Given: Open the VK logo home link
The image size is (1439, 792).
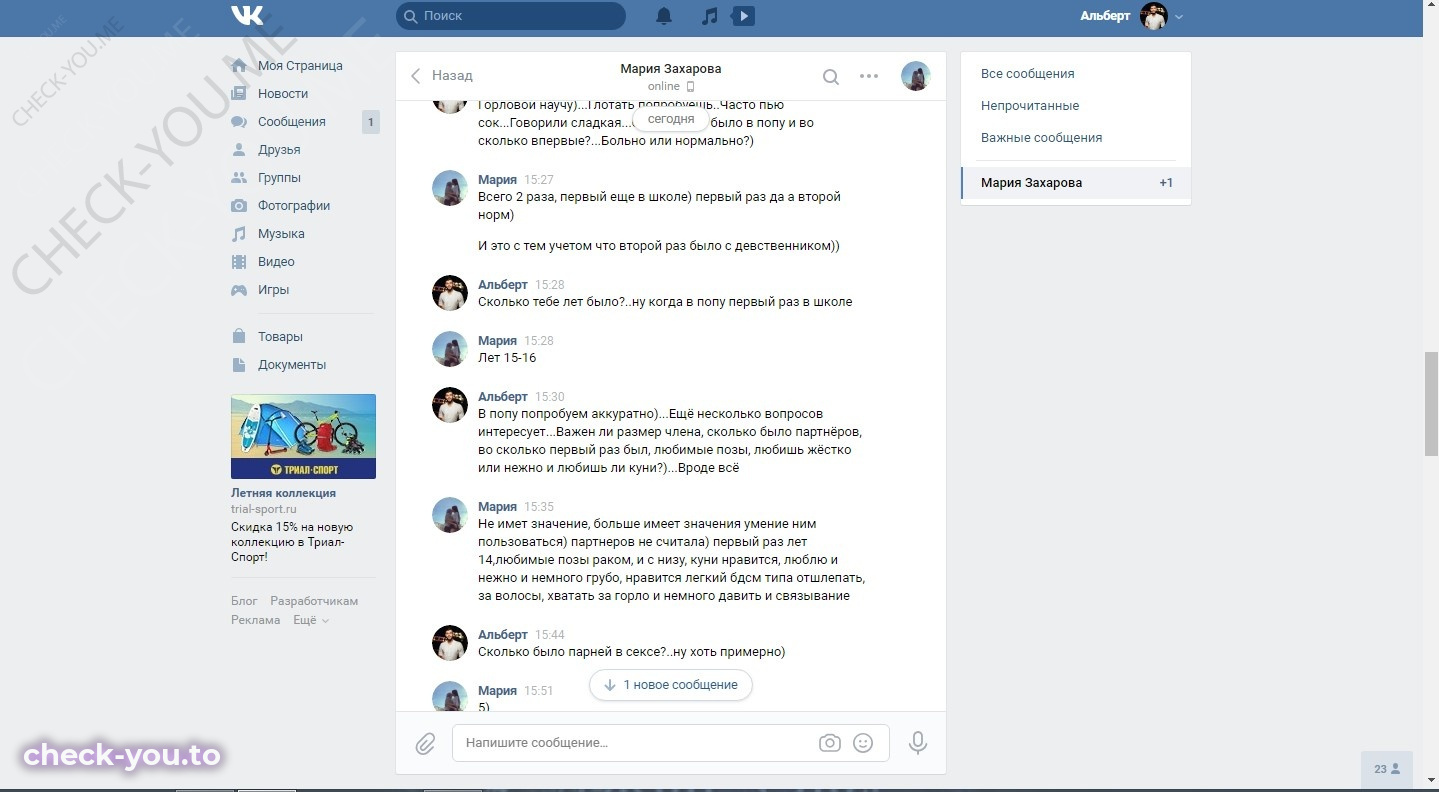Looking at the screenshot, I should [x=247, y=15].
